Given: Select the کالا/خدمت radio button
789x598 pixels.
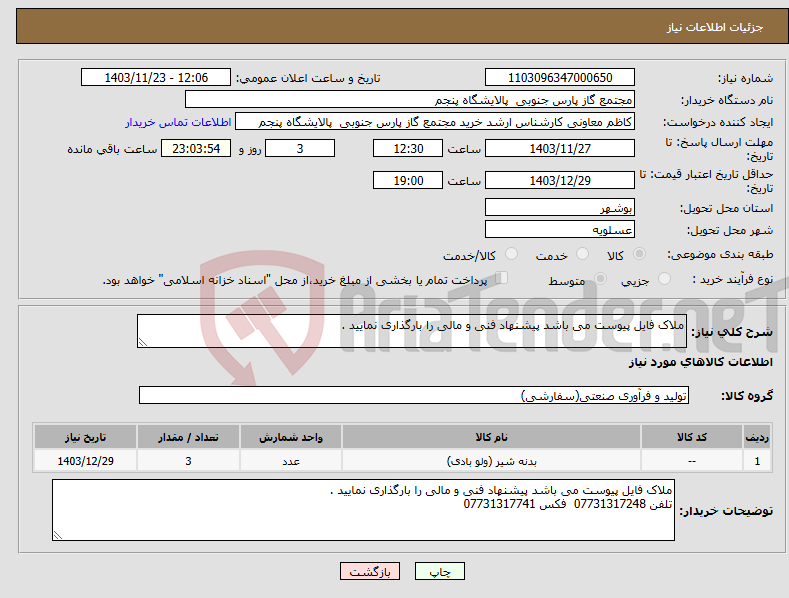Looking at the screenshot, I should coord(511,254).
